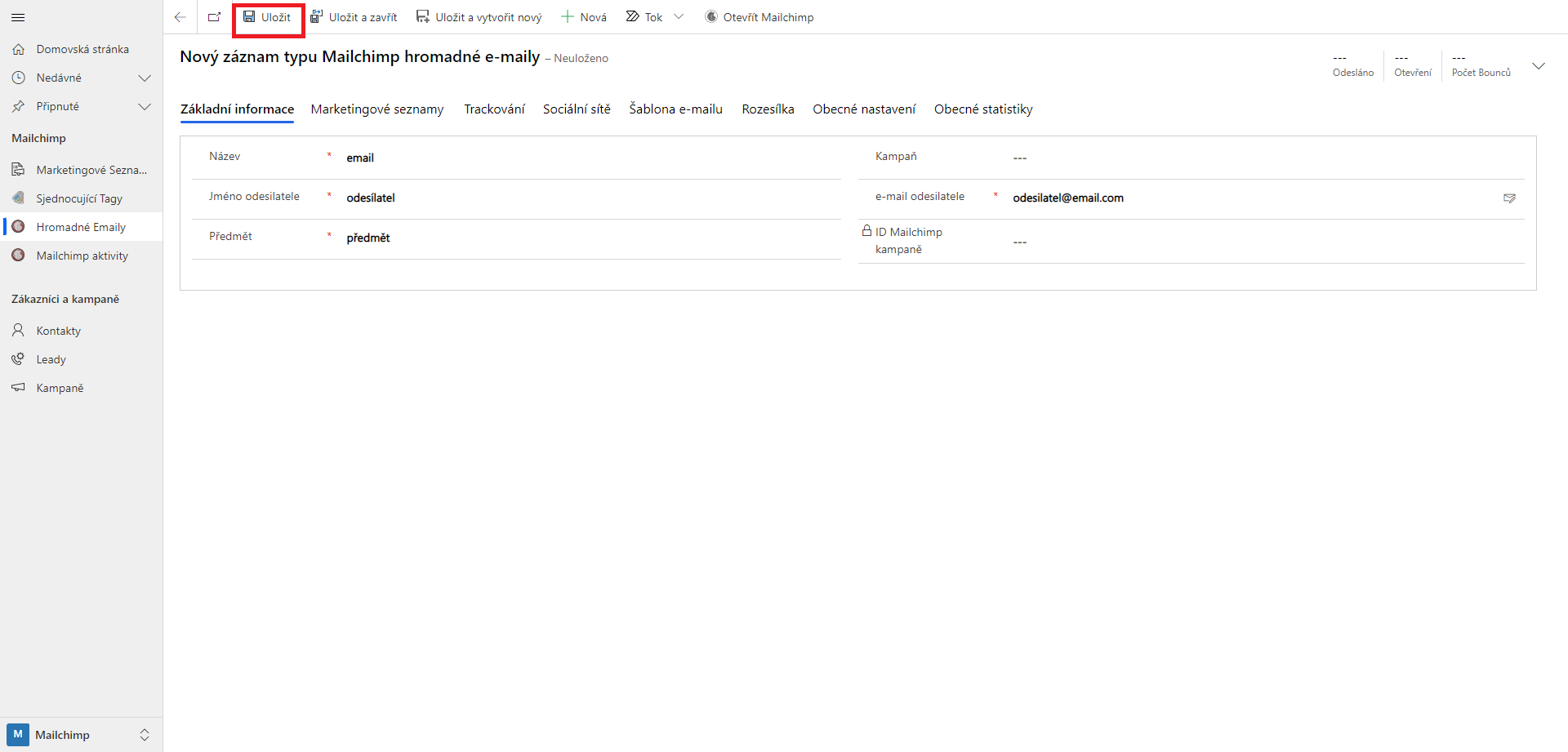Image resolution: width=1568 pixels, height=752 pixels.
Task: Open Marketingové Seznamy in sidebar
Action: click(x=91, y=170)
